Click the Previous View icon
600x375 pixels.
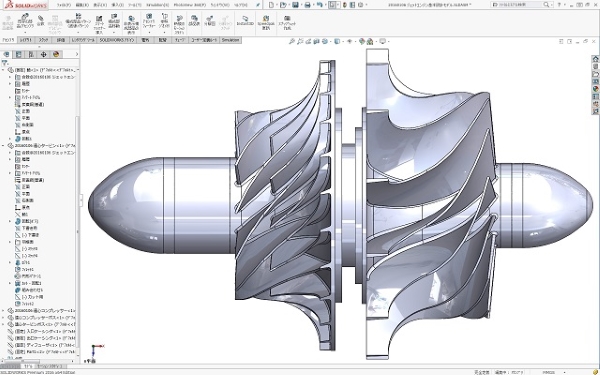(x=308, y=41)
